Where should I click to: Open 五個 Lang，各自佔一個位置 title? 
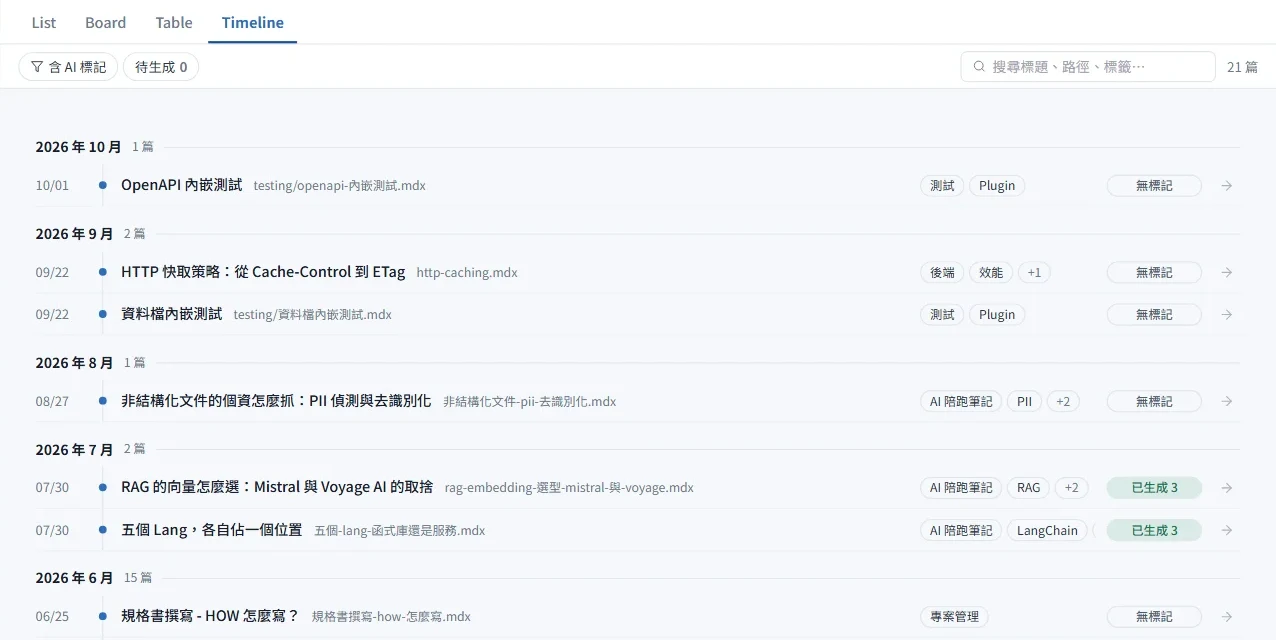[211, 529]
